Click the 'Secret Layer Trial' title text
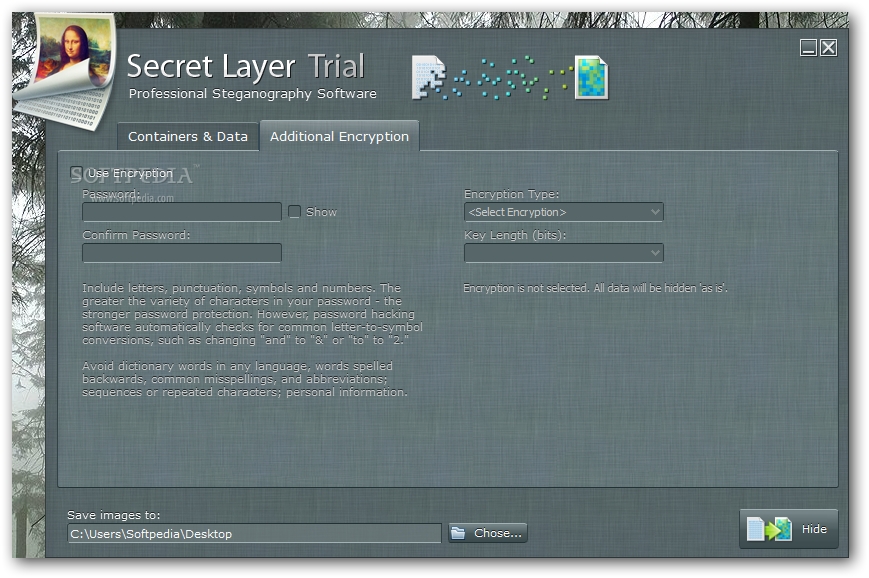The width and height of the screenshot is (869, 578). point(246,67)
